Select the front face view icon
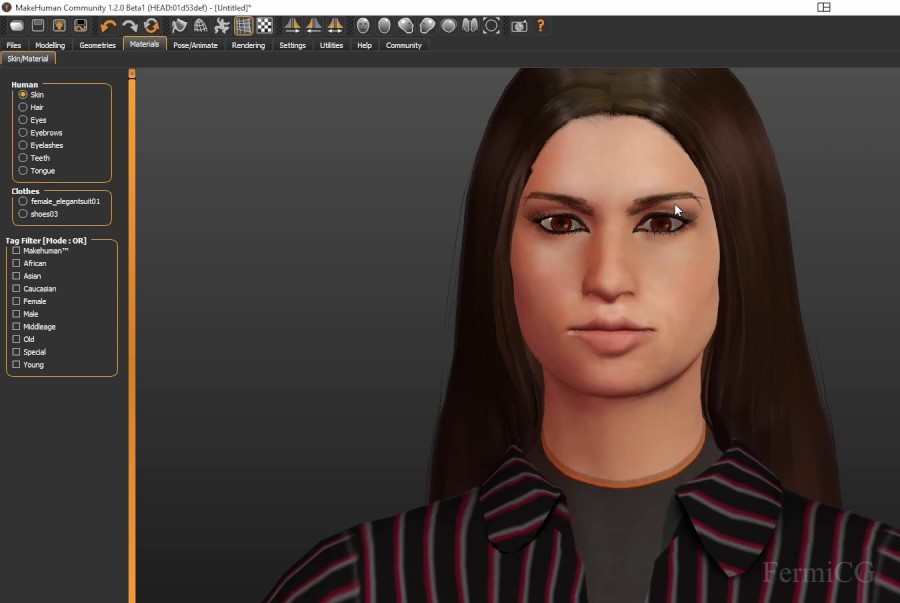The height and width of the screenshot is (603, 900). point(363,26)
